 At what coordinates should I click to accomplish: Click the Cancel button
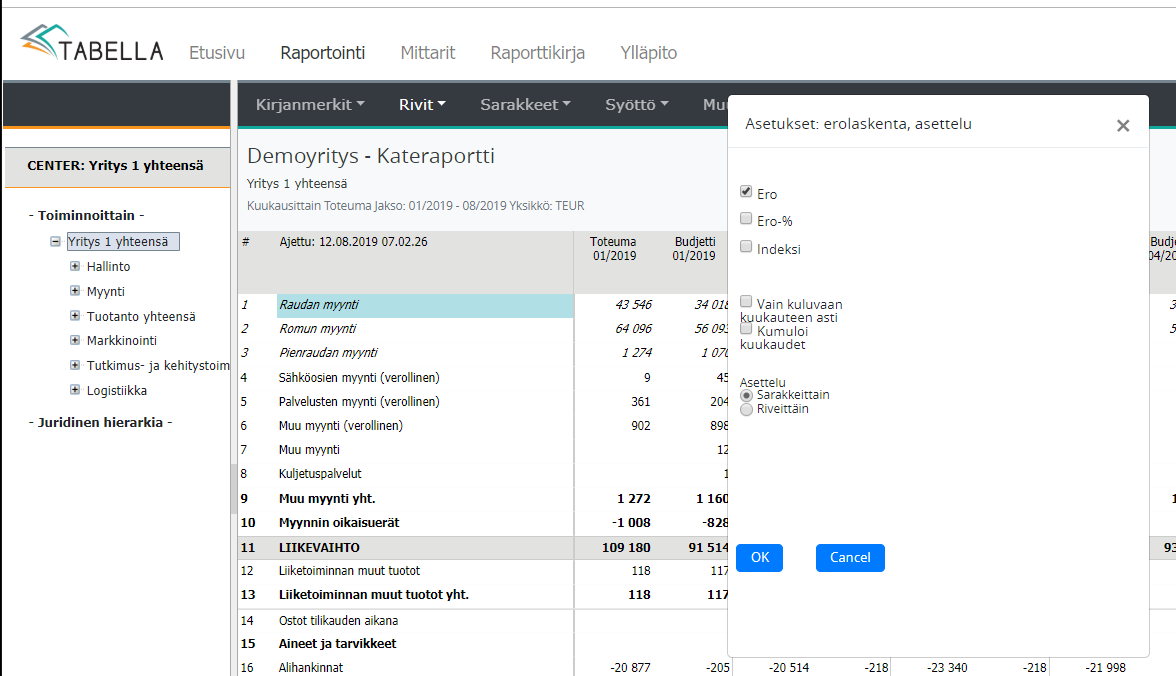point(850,558)
